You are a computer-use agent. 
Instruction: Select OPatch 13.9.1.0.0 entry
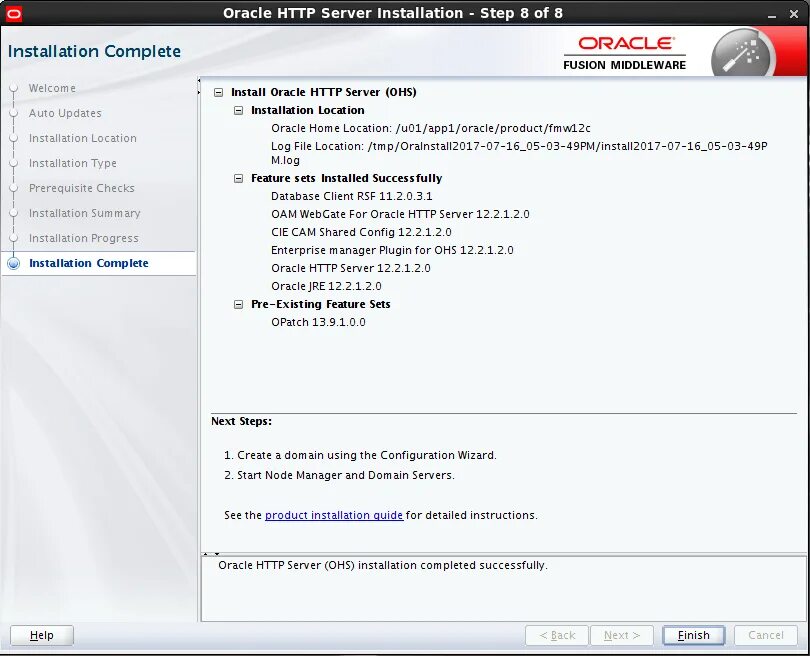click(x=318, y=323)
